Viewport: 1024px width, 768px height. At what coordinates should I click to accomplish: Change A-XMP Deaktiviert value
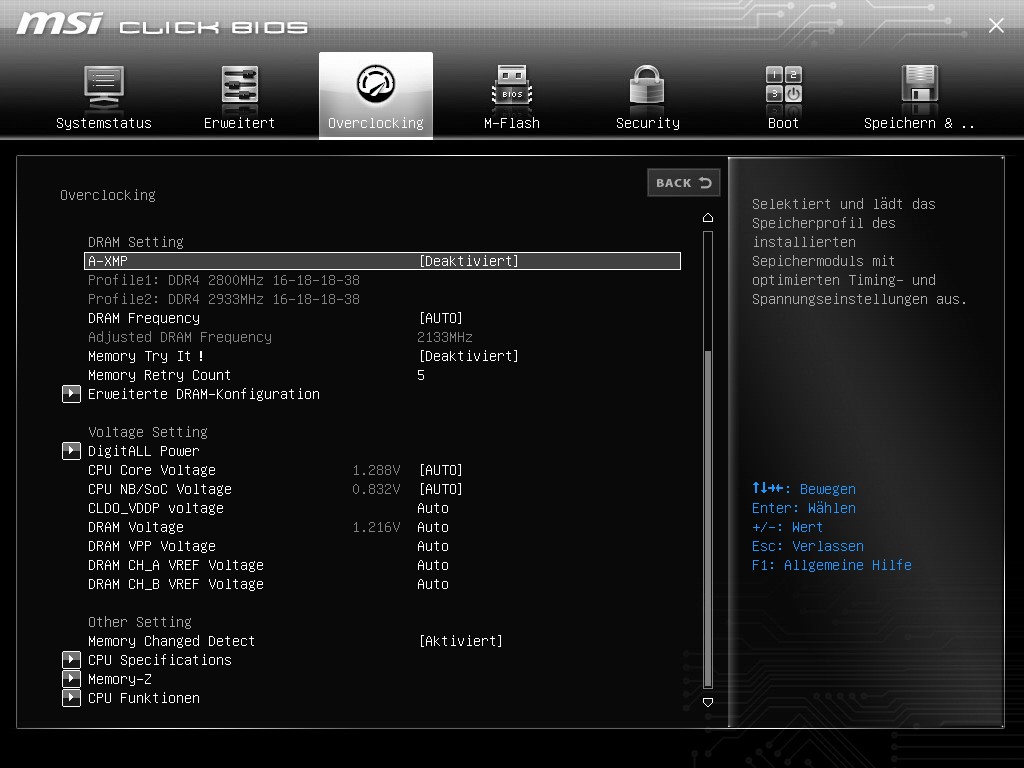pos(468,261)
